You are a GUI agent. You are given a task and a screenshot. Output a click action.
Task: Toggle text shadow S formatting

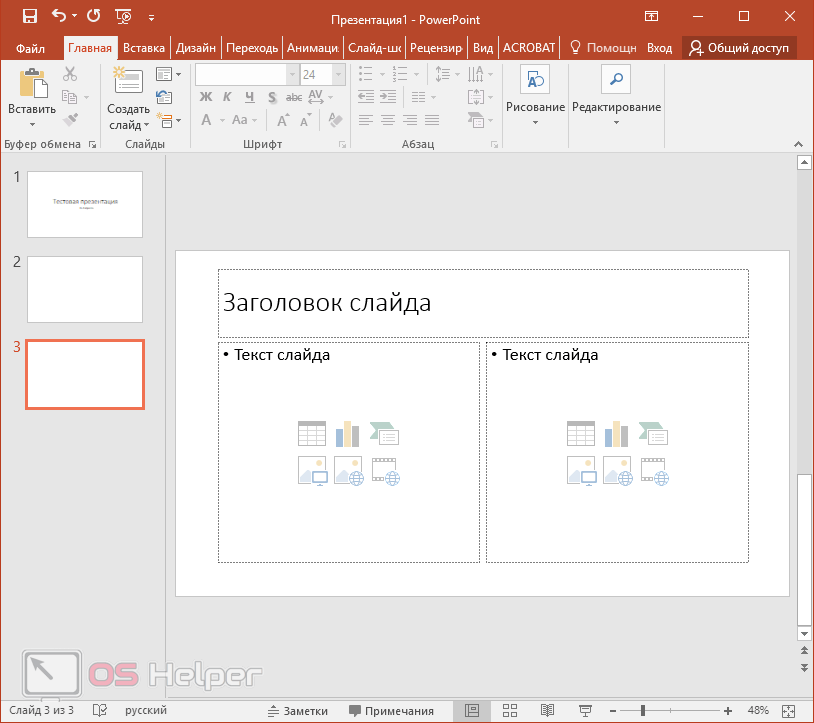coord(272,97)
